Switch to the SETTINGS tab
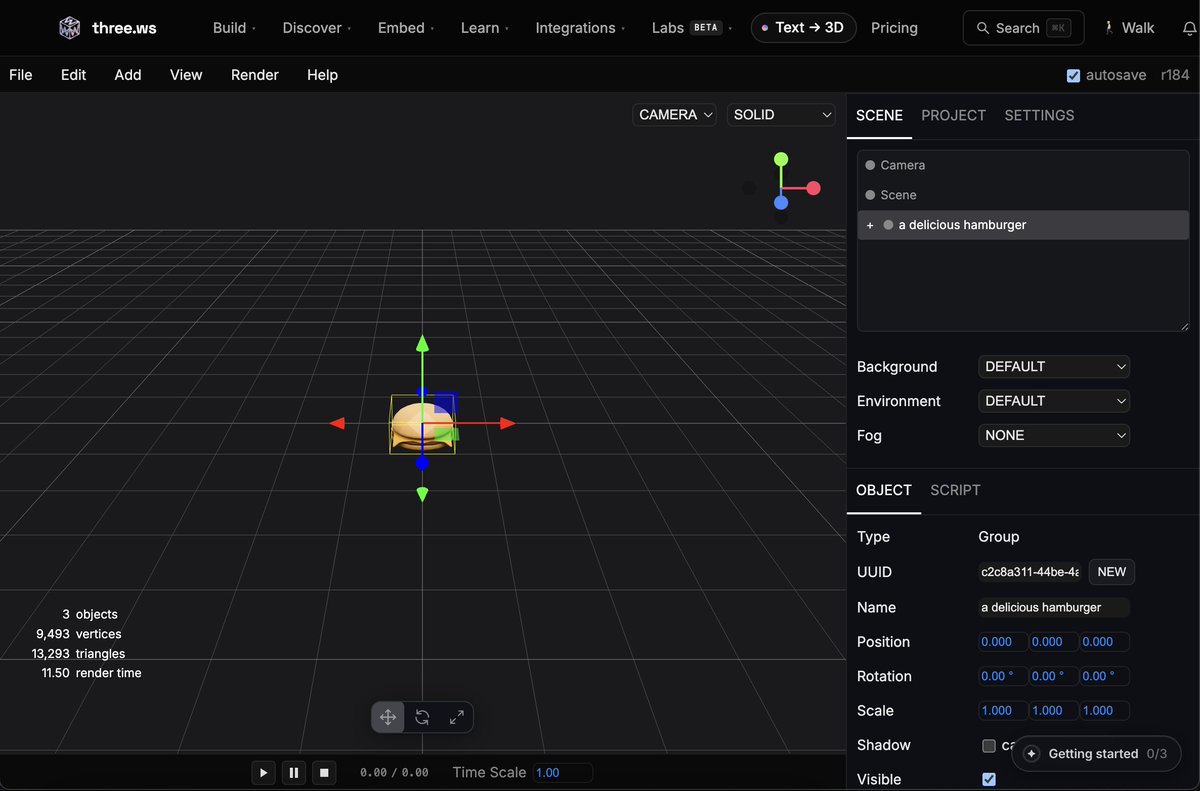The image size is (1200, 791). coord(1039,115)
